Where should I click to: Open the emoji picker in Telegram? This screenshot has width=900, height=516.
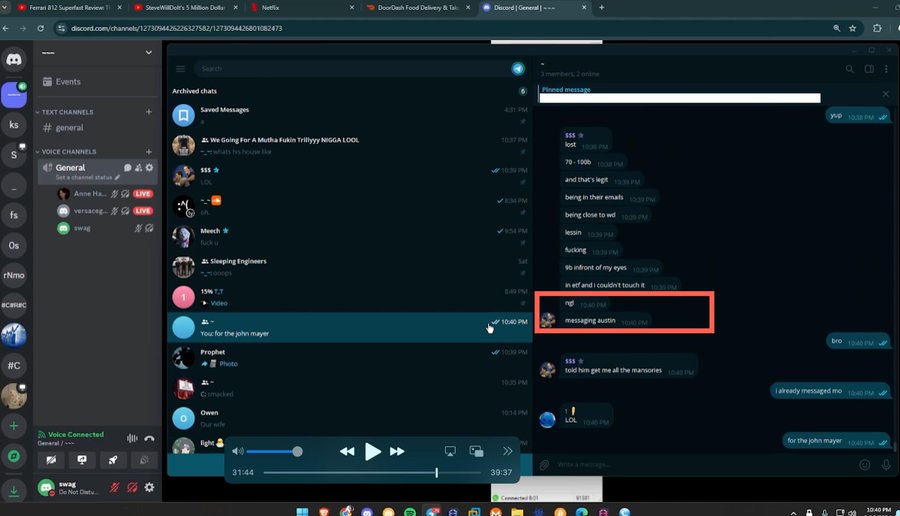coord(864,464)
